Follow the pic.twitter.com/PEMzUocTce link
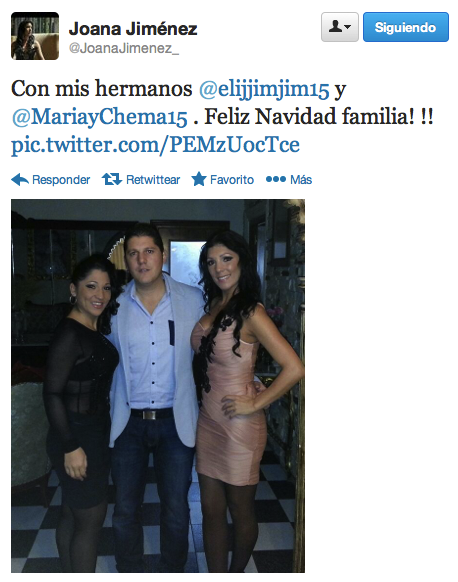The height and width of the screenshot is (582, 458). tap(155, 144)
